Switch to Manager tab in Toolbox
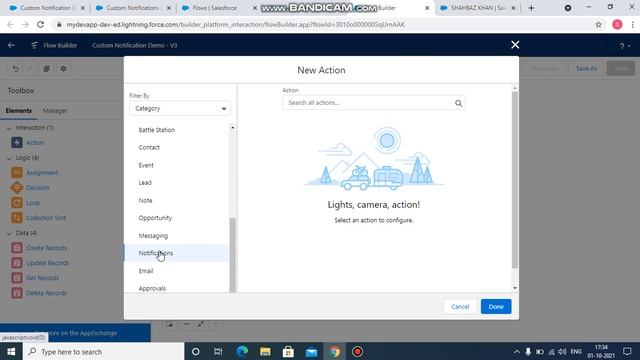640x360 pixels. tap(55, 111)
